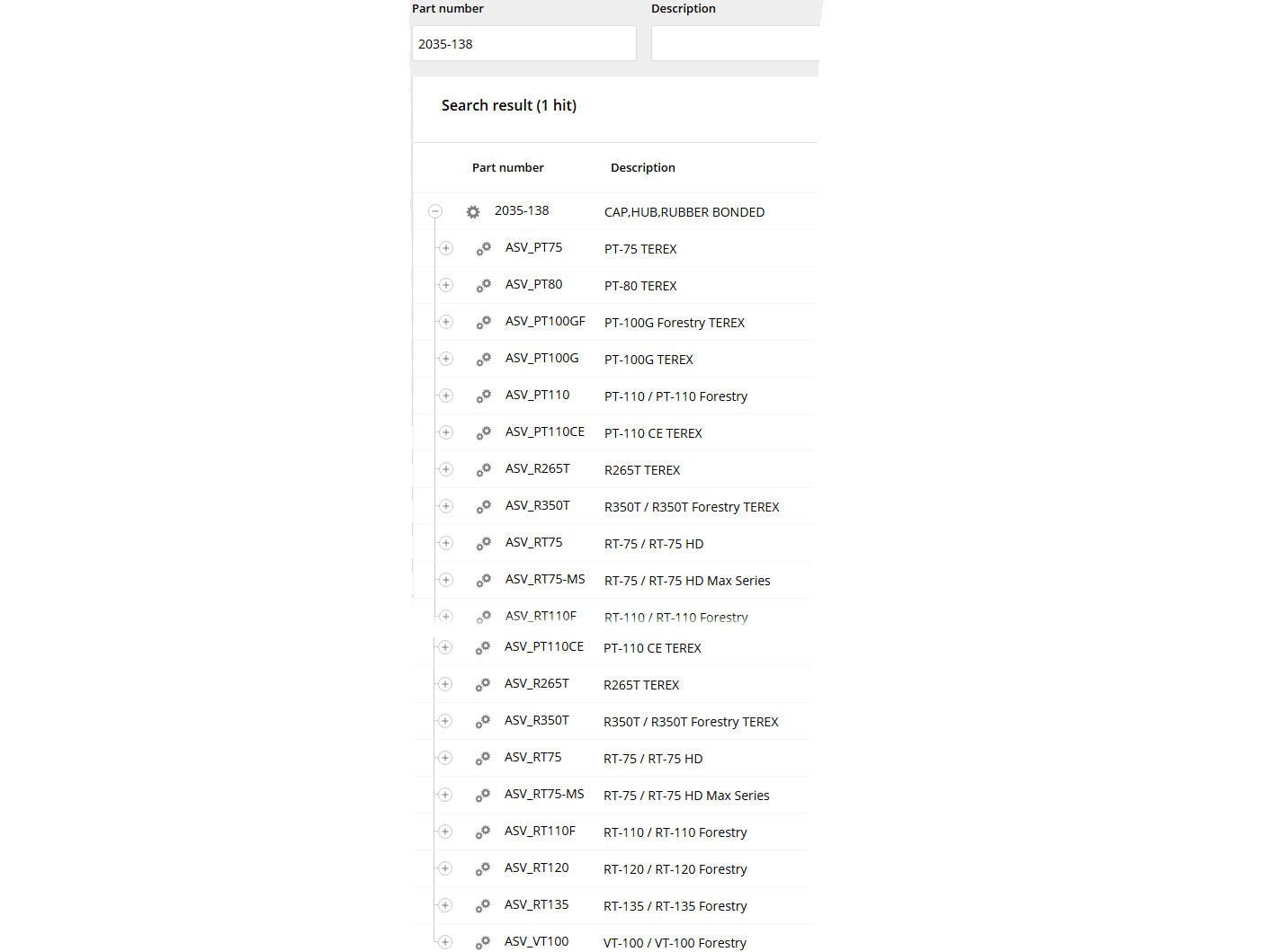Collapse the 2035-138 tree node
1270x952 pixels.
pos(435,211)
